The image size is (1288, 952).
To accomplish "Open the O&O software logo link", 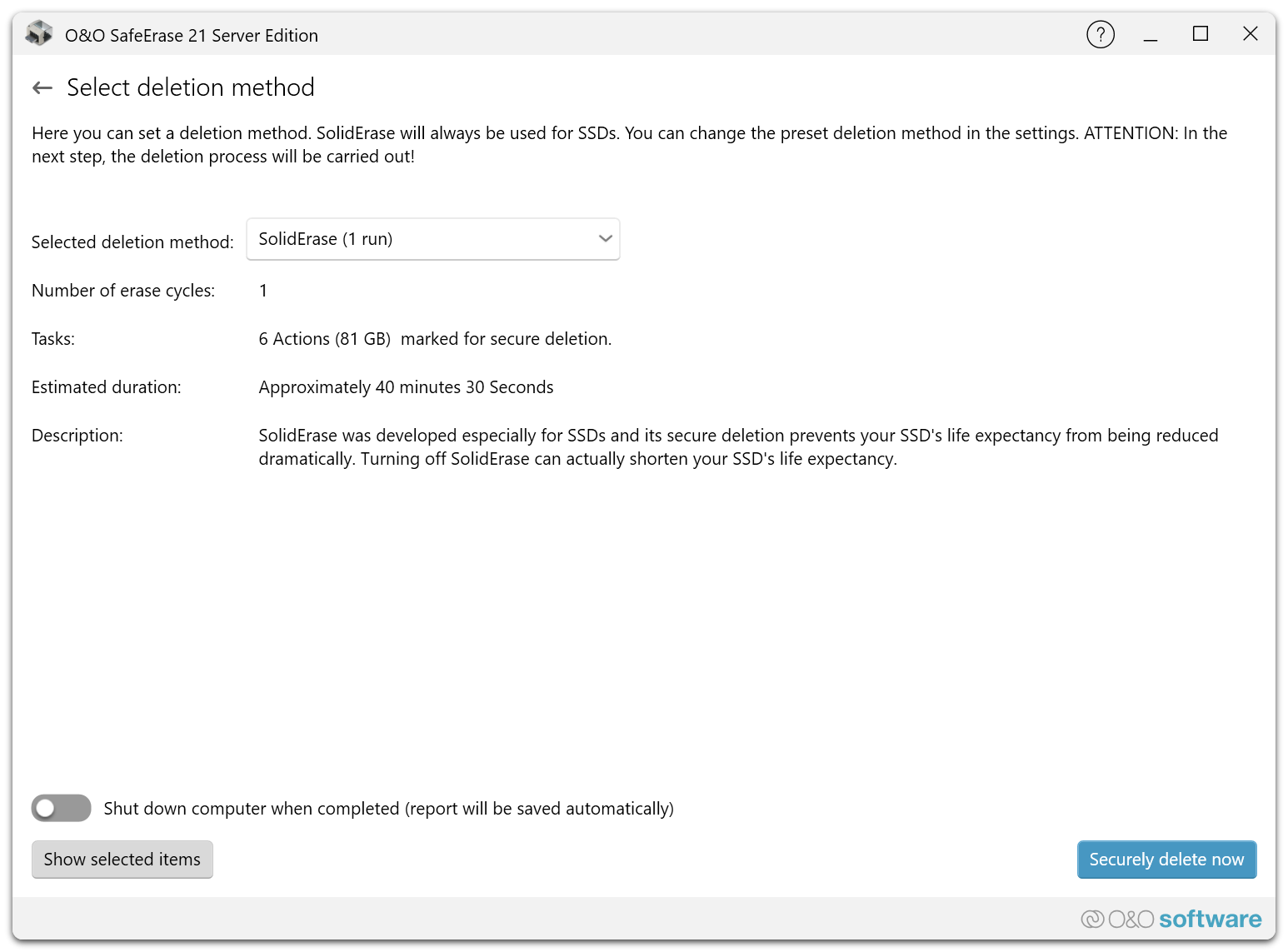I will pos(1171,919).
